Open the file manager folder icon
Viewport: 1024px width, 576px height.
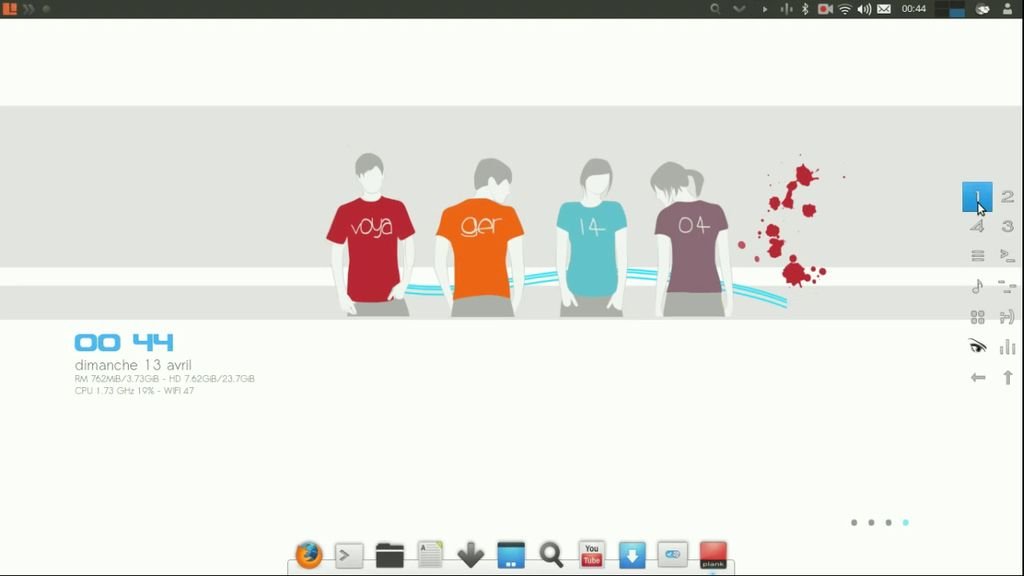(390, 555)
